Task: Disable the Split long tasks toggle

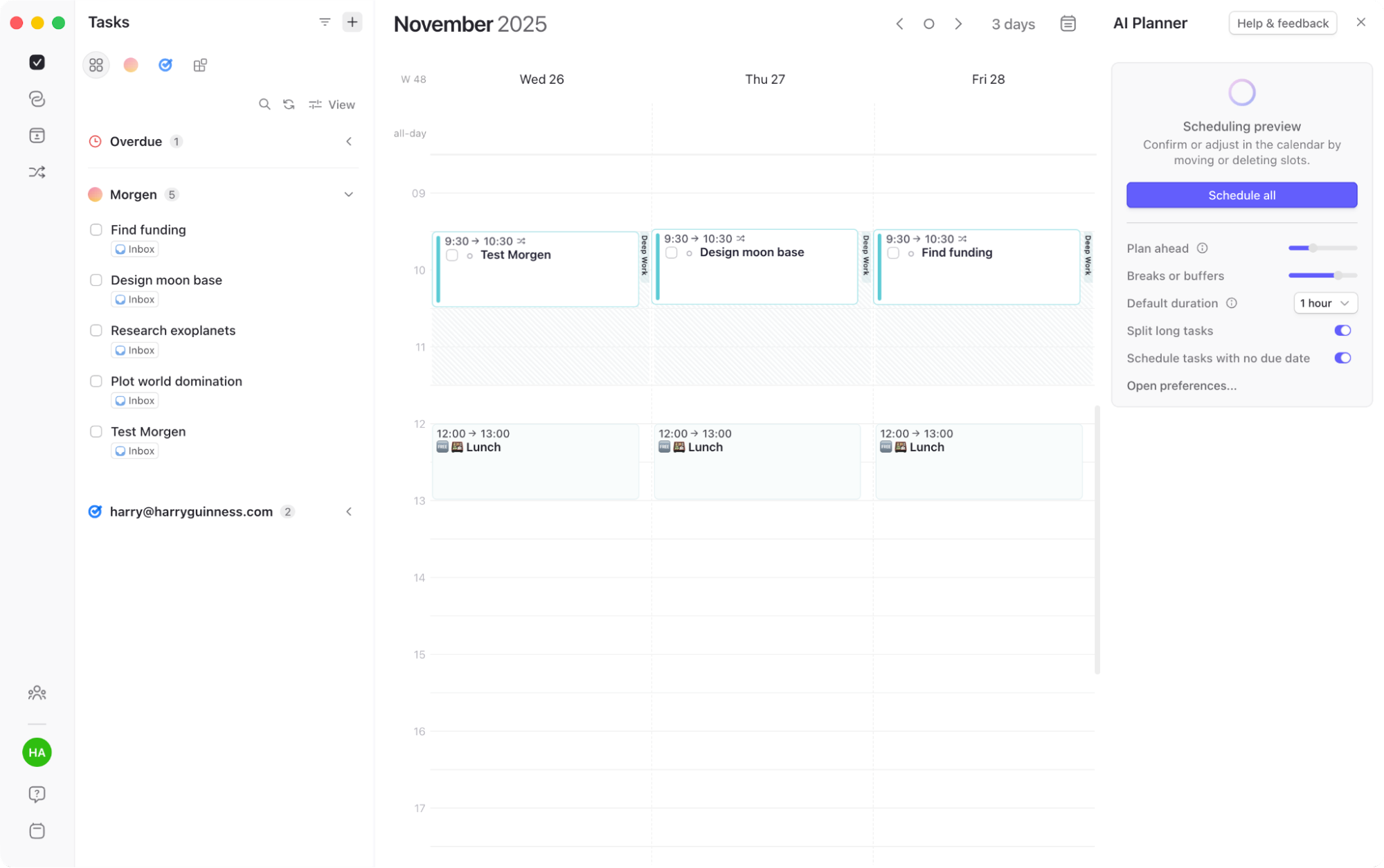Action: [1342, 330]
